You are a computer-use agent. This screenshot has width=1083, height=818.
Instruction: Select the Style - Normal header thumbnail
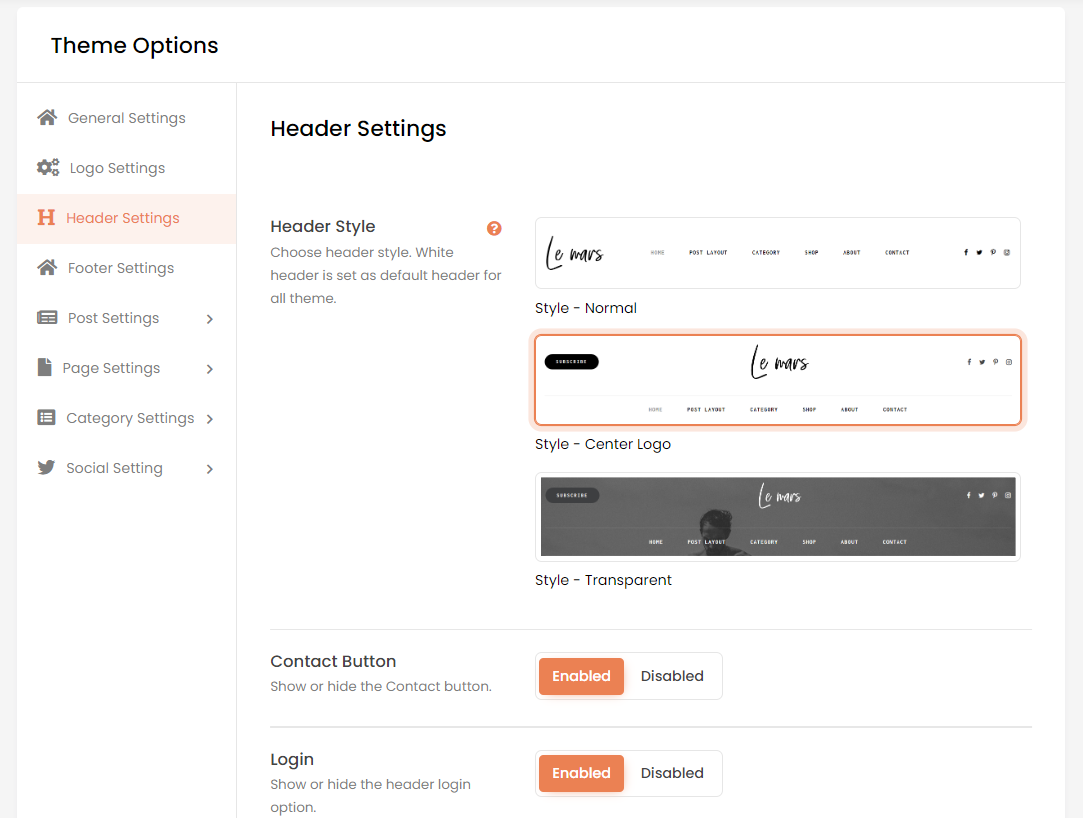pos(777,253)
